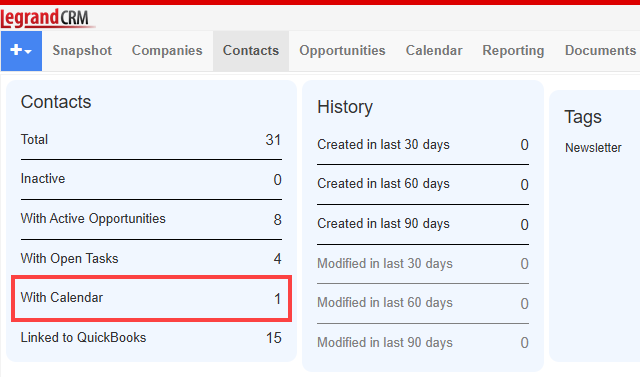This screenshot has height=377, width=640.
Task: View contacts Linked to QuickBooks
Action: tap(151, 338)
